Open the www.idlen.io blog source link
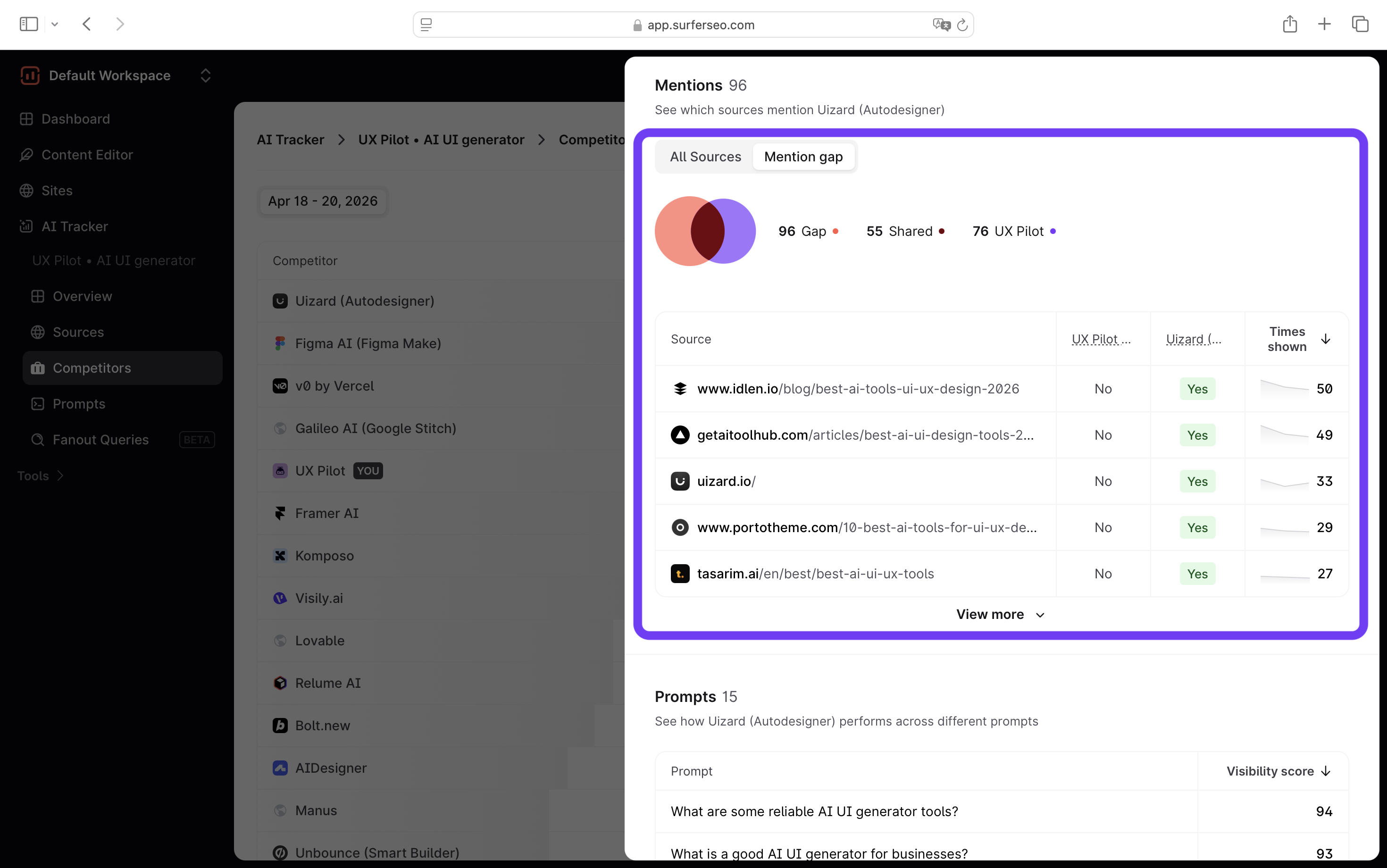 click(x=858, y=389)
